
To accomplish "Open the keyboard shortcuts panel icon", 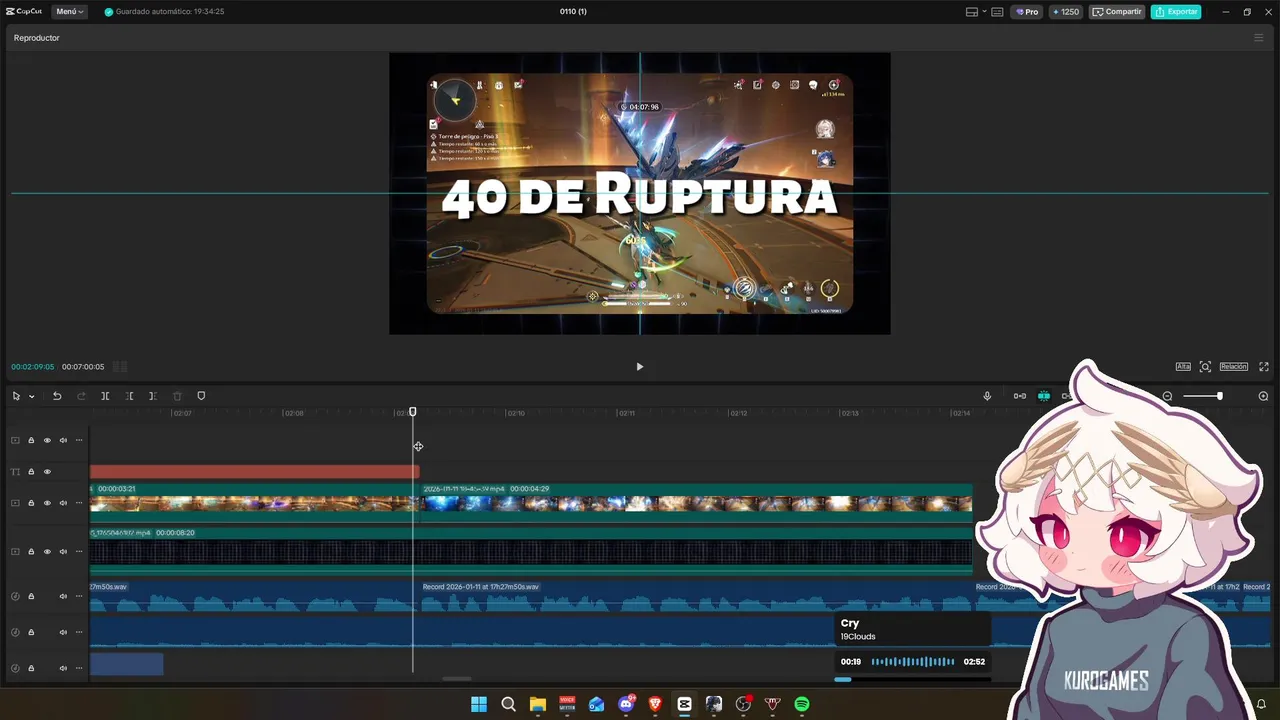I will point(997,12).
